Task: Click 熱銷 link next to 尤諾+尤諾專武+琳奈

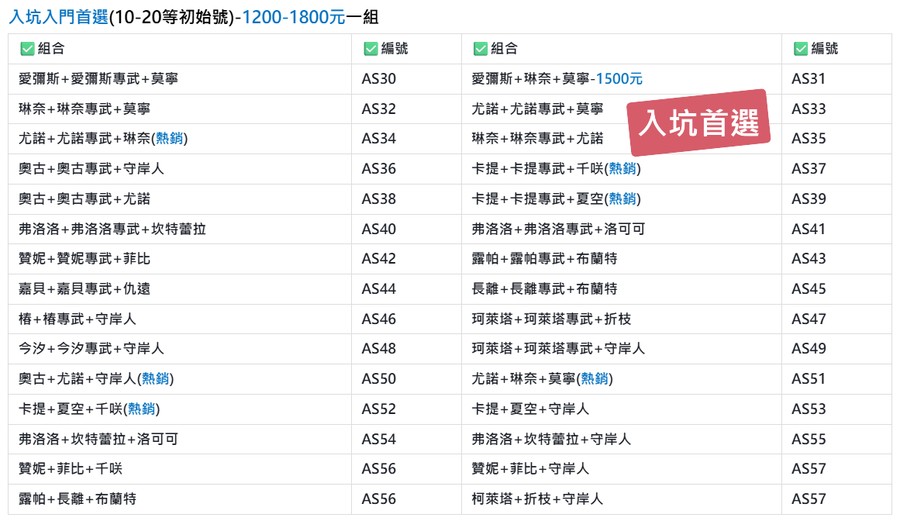Action: pos(170,139)
